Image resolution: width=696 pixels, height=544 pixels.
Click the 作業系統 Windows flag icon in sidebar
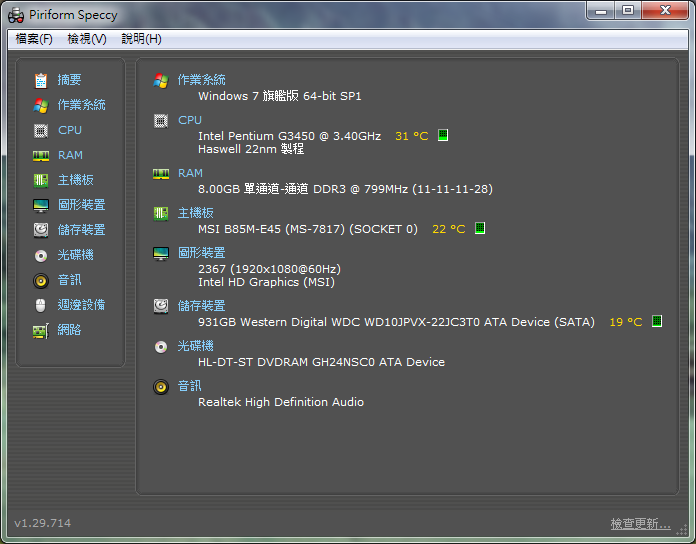[x=41, y=106]
